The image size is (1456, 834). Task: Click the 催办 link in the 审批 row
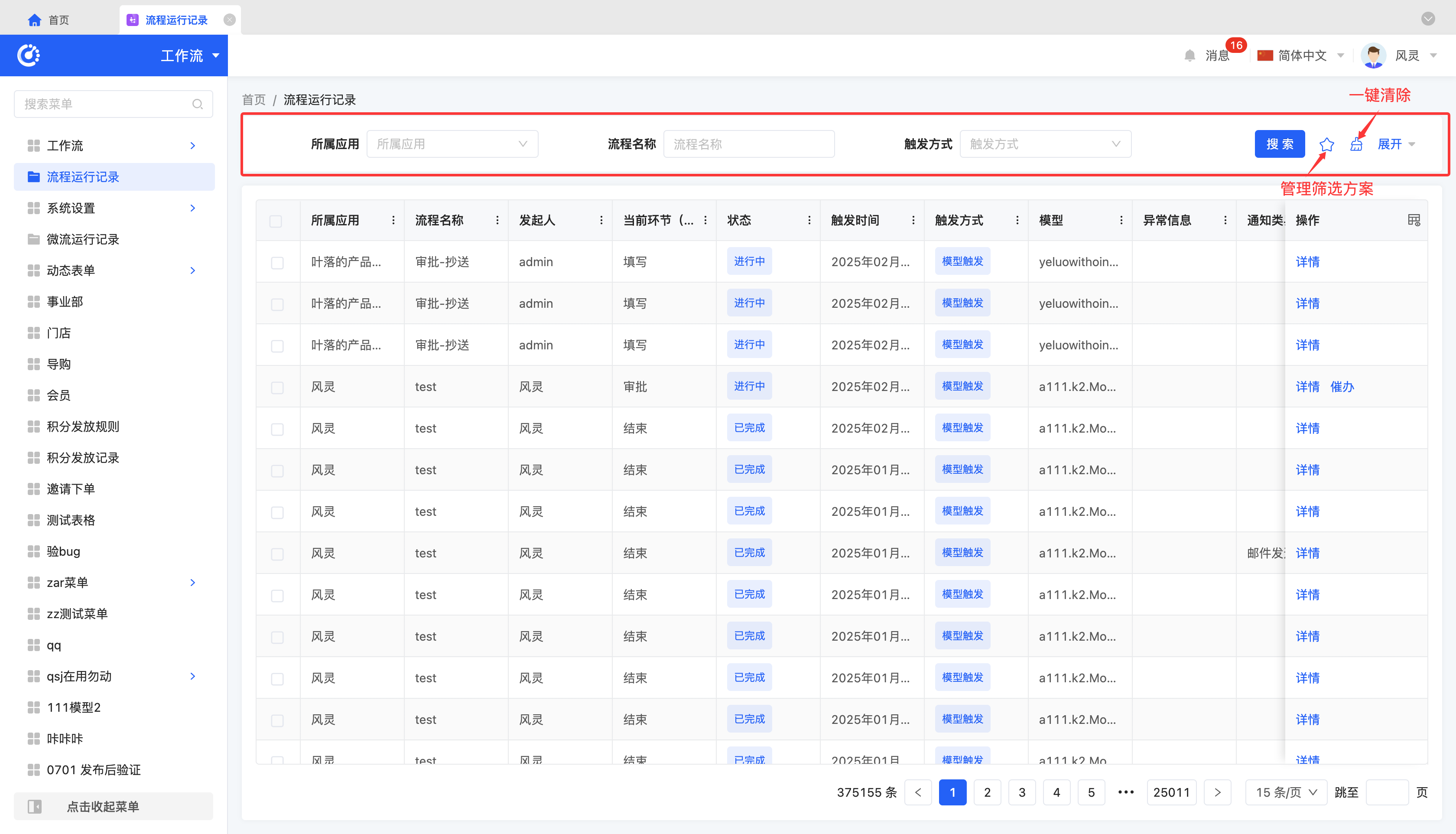(x=1342, y=387)
